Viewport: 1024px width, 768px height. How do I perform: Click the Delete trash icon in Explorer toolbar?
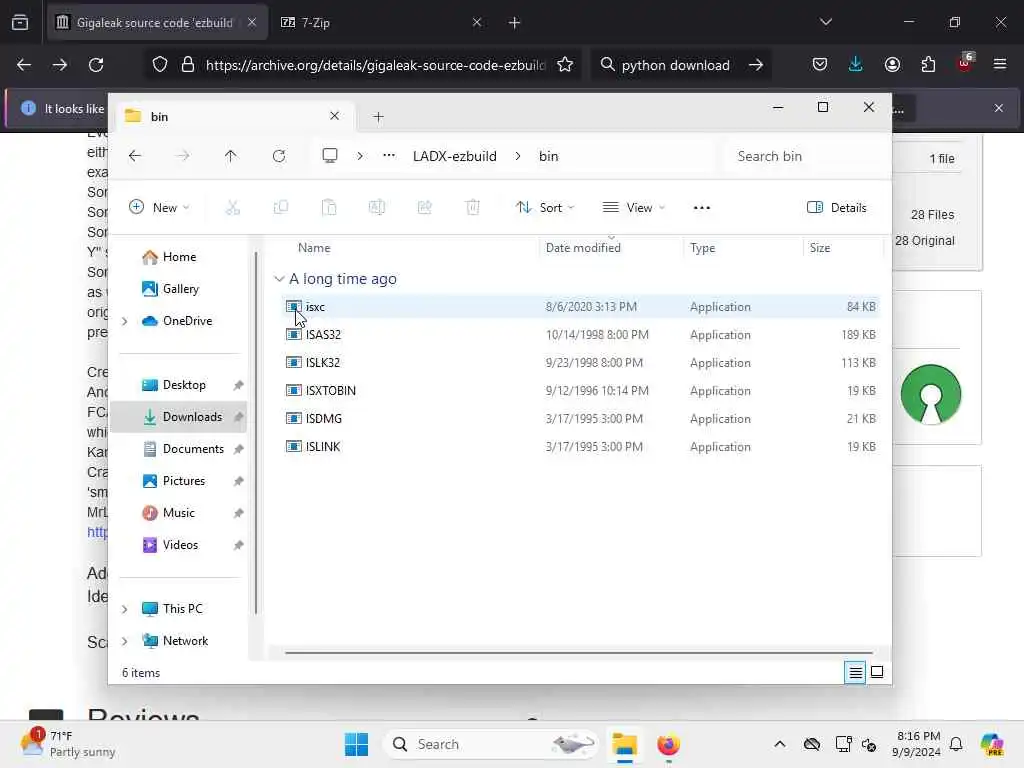[473, 208]
